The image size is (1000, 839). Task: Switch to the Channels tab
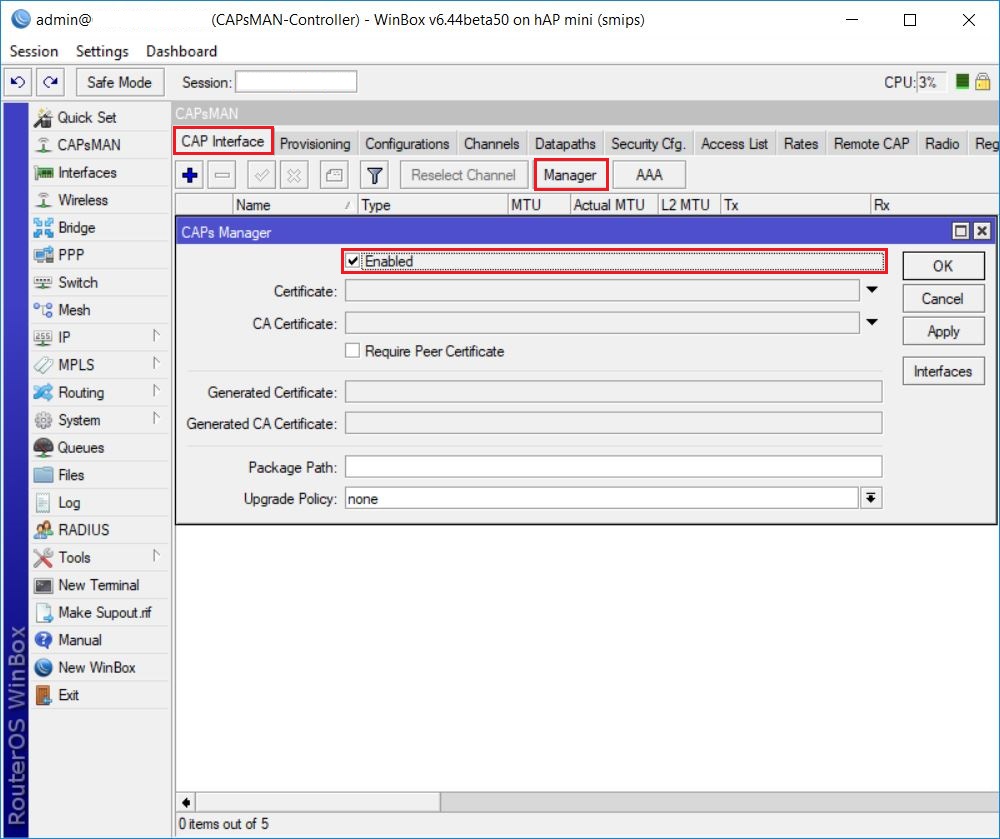[491, 143]
